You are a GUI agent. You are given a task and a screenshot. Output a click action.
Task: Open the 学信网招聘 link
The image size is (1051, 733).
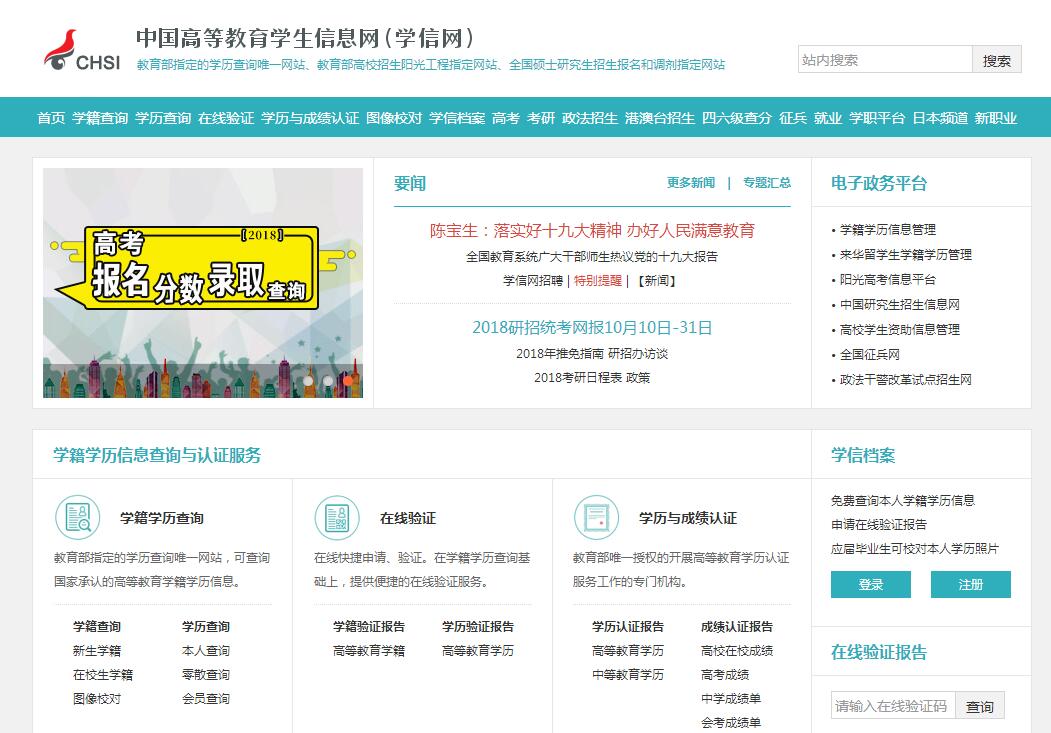[533, 281]
